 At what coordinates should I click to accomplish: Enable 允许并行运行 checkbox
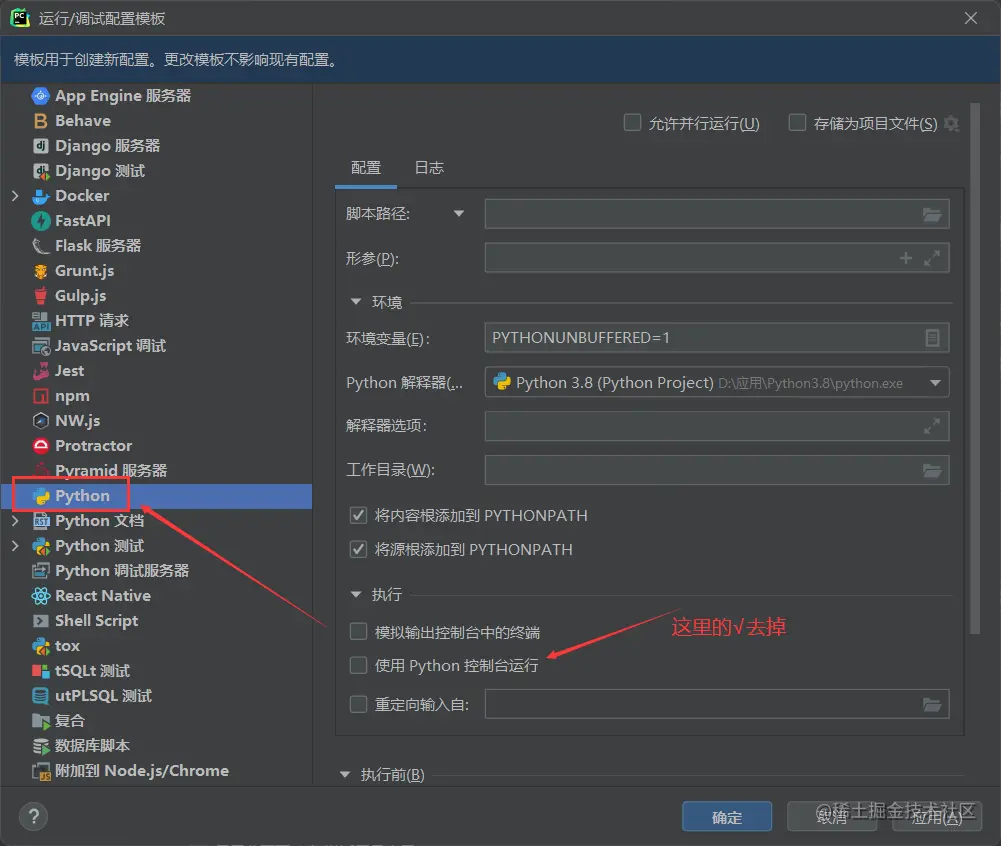(632, 123)
